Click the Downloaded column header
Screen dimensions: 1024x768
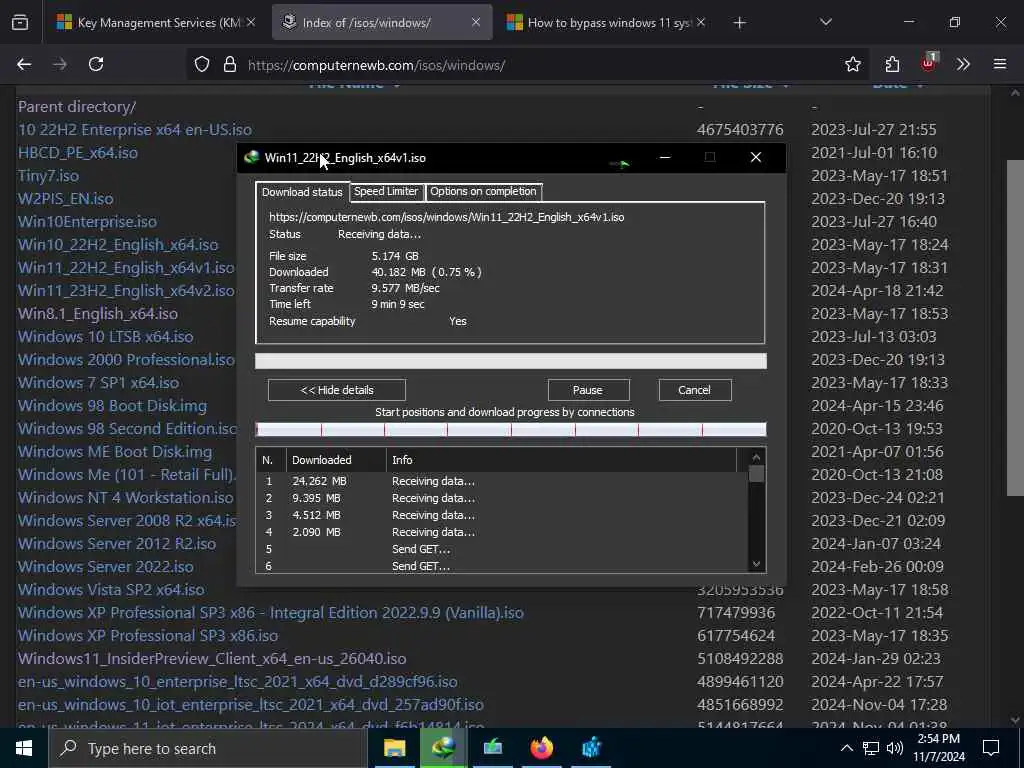tap(336, 460)
